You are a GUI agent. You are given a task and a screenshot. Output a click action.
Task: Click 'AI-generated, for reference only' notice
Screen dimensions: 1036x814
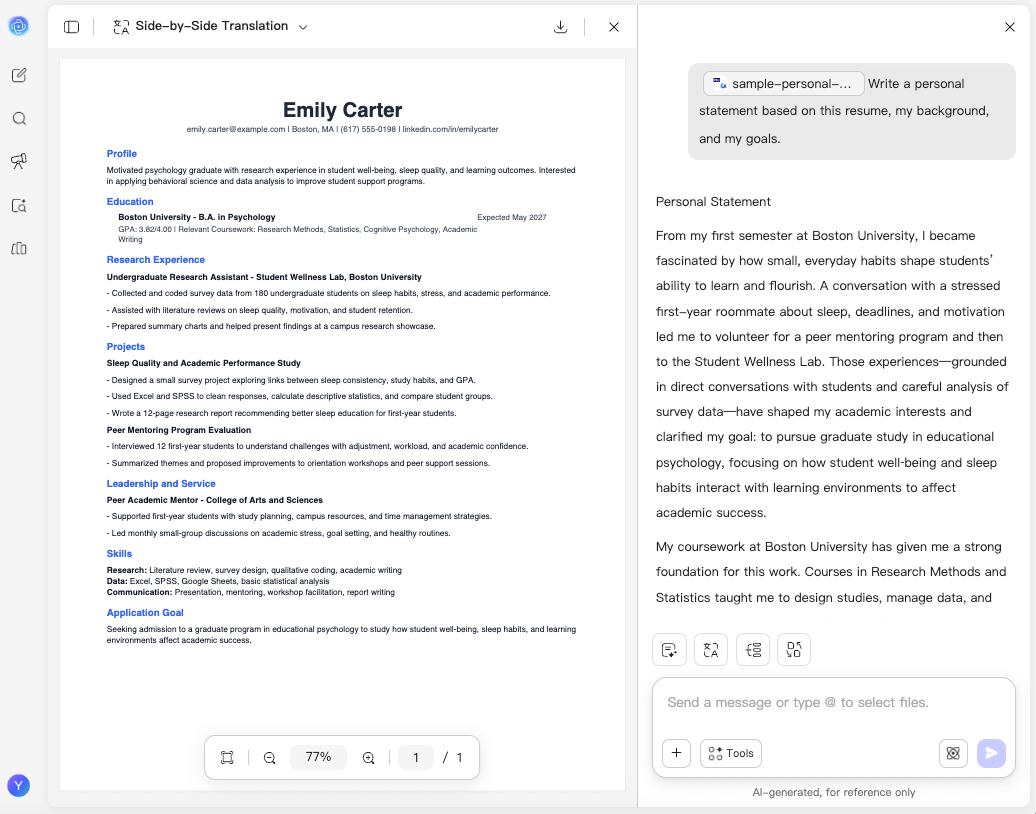click(833, 792)
